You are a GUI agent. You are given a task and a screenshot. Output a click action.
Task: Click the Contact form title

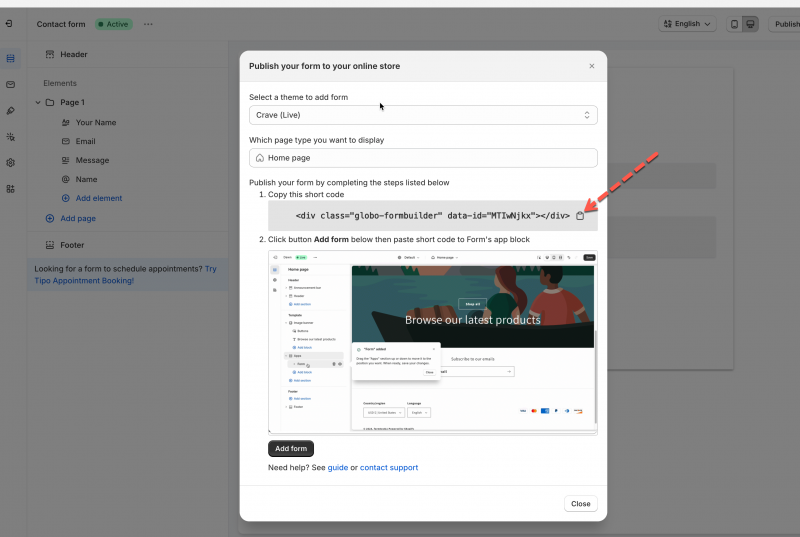click(x=61, y=24)
